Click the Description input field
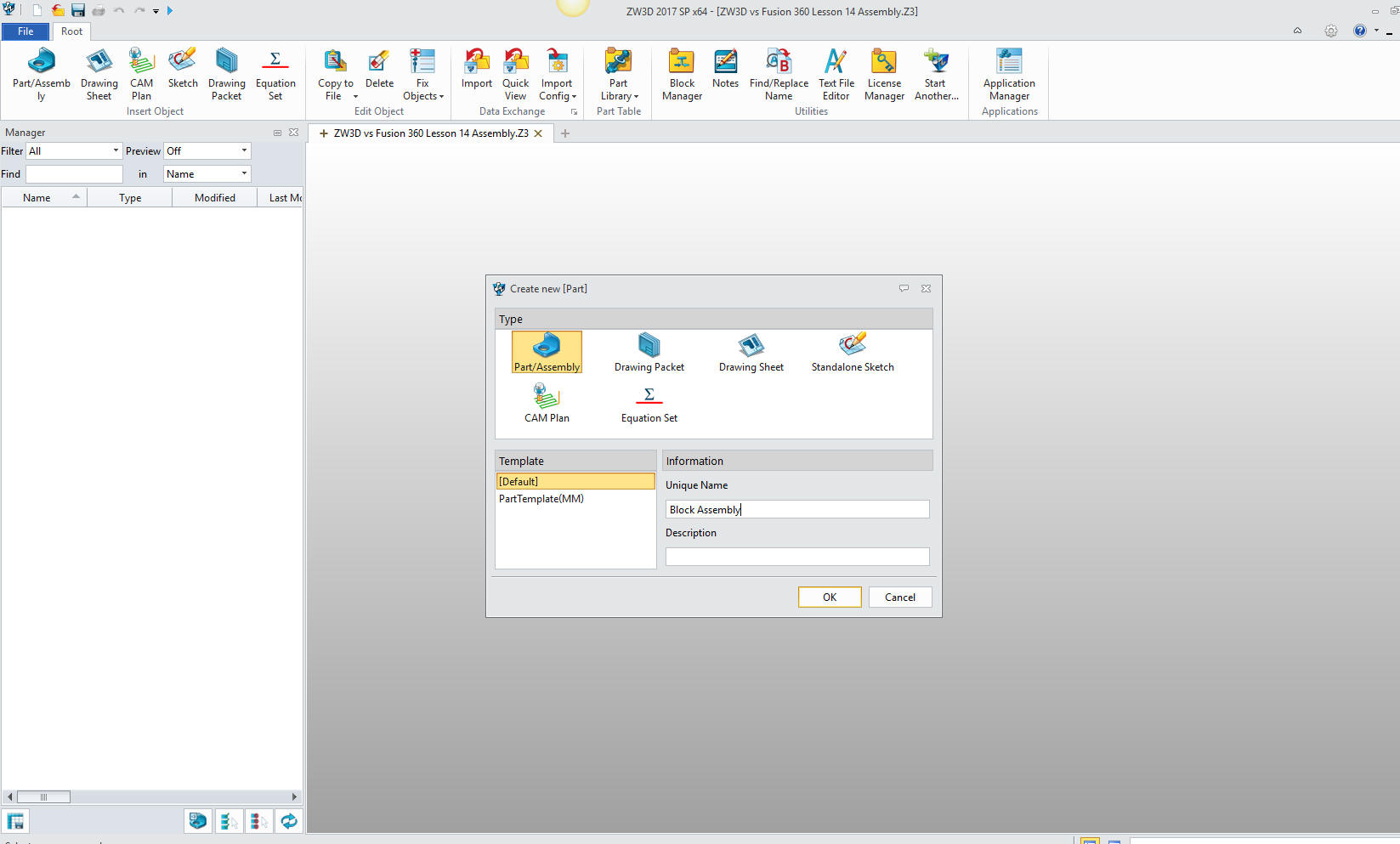 [x=797, y=557]
